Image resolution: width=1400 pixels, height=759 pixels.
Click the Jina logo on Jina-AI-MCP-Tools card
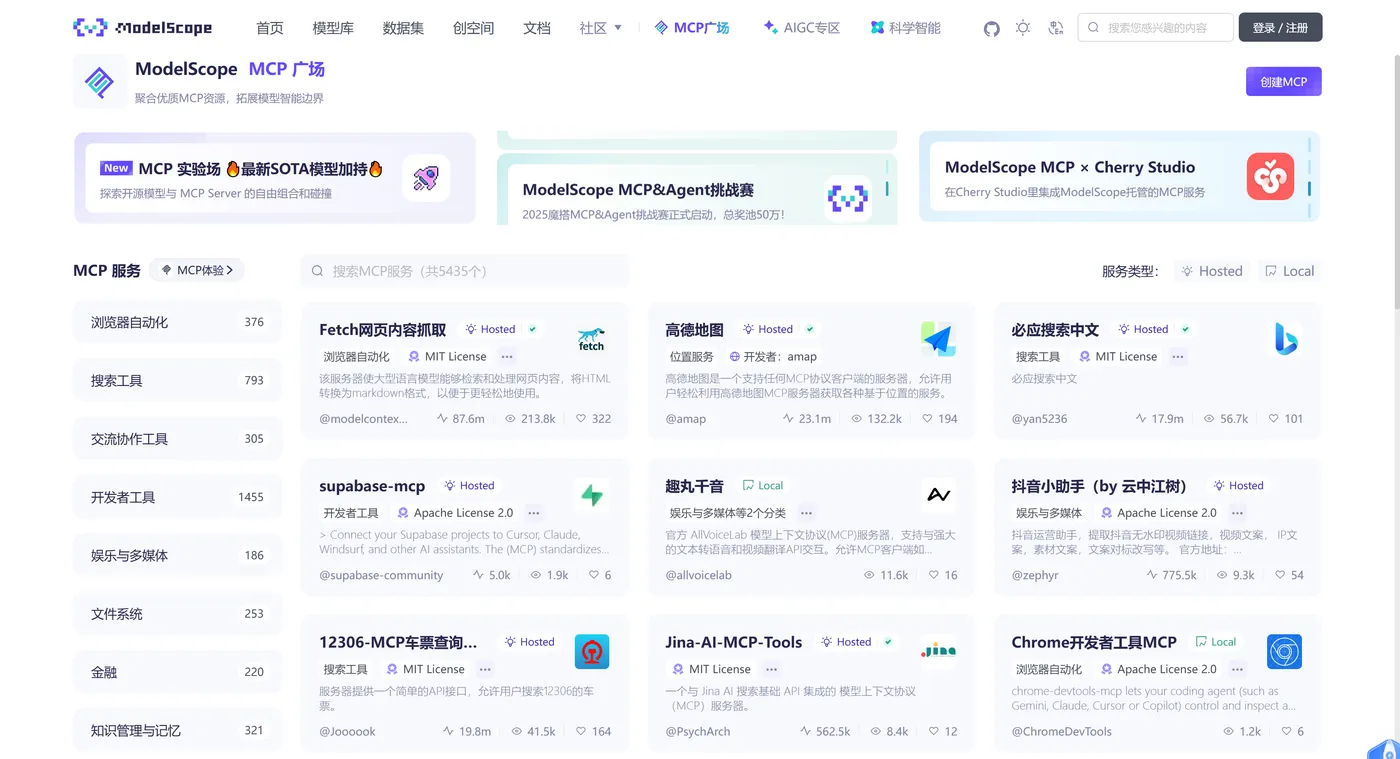[937, 651]
